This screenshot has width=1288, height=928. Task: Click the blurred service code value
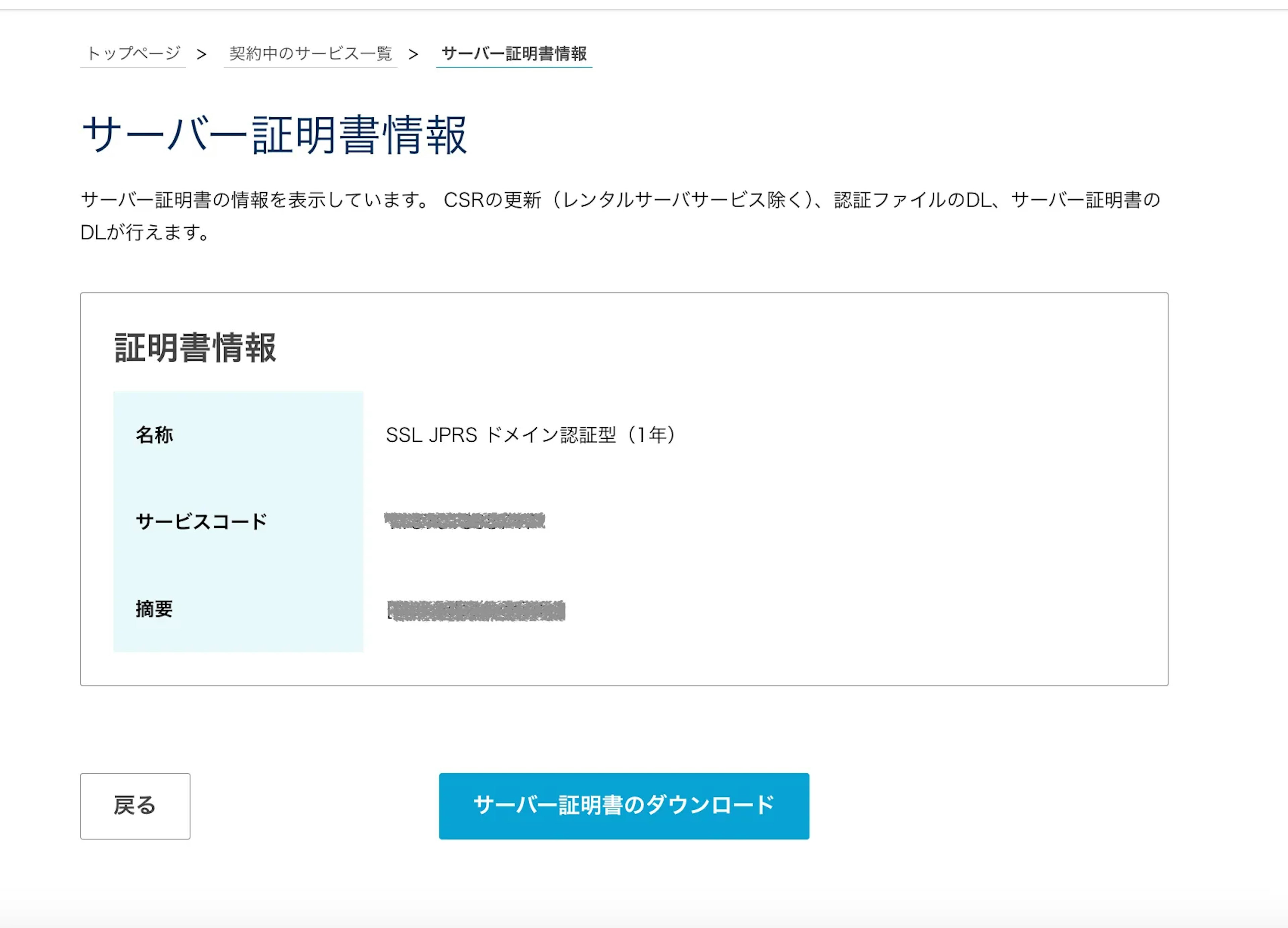coord(465,521)
